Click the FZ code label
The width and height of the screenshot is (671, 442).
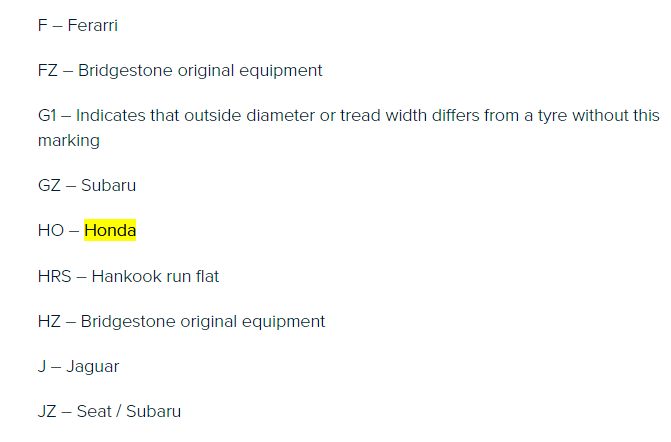click(x=48, y=71)
